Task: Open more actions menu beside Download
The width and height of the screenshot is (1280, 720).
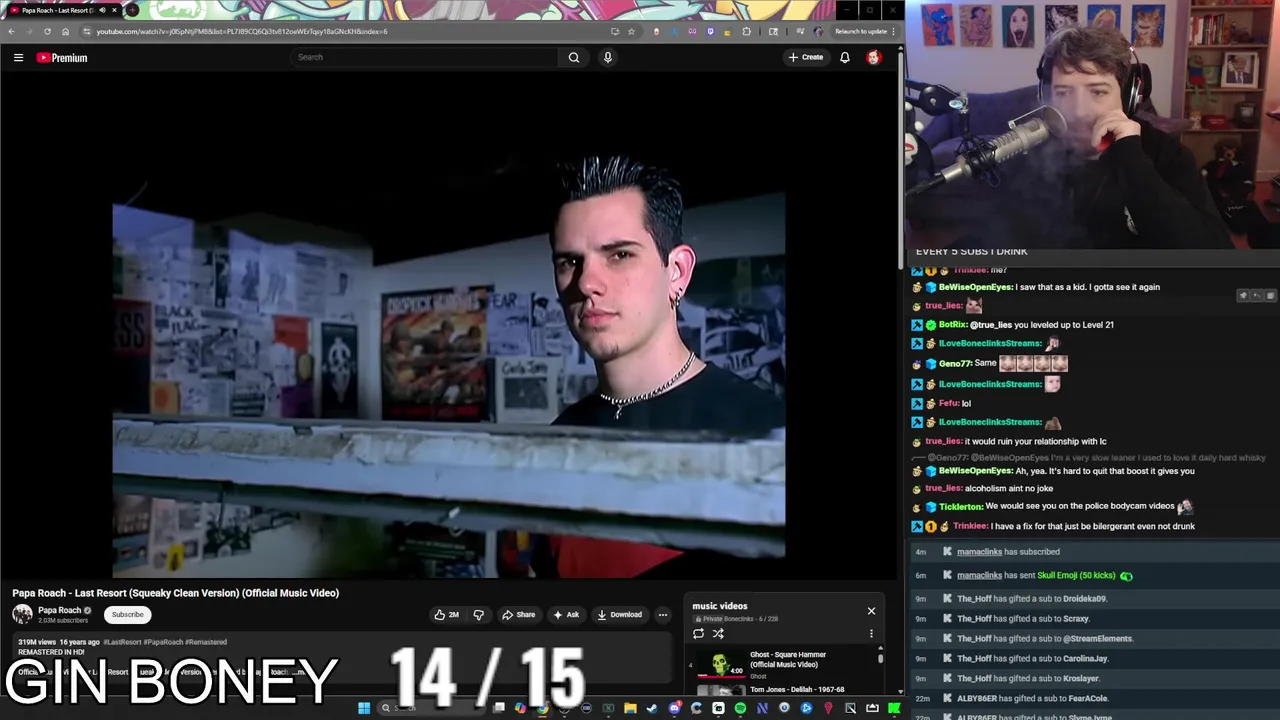Action: click(x=663, y=615)
